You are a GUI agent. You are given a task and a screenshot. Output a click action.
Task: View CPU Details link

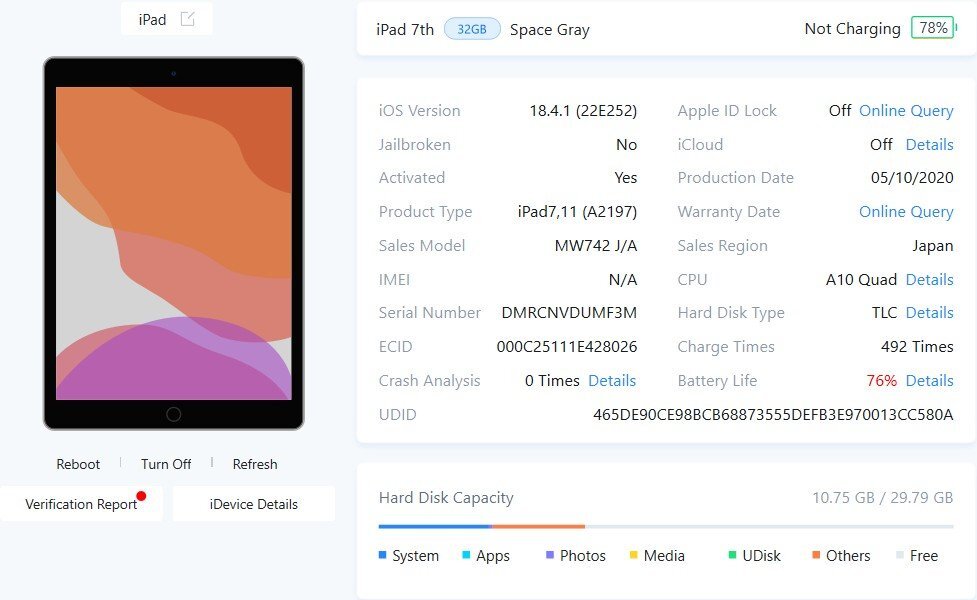pos(929,280)
